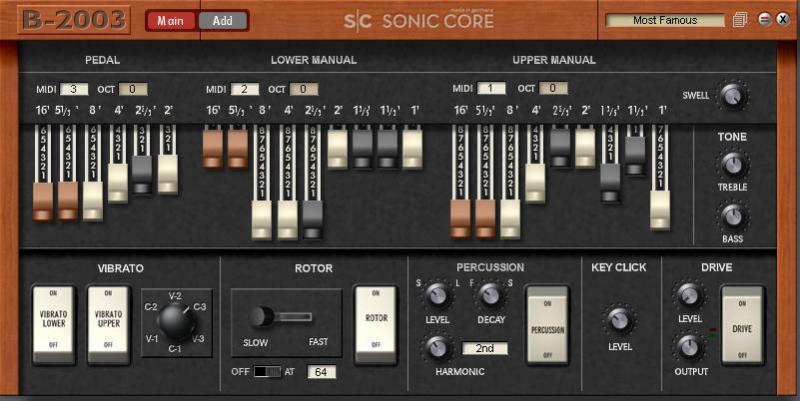The width and height of the screenshot is (800, 401).
Task: Click the Swell knob
Action: pos(733,95)
